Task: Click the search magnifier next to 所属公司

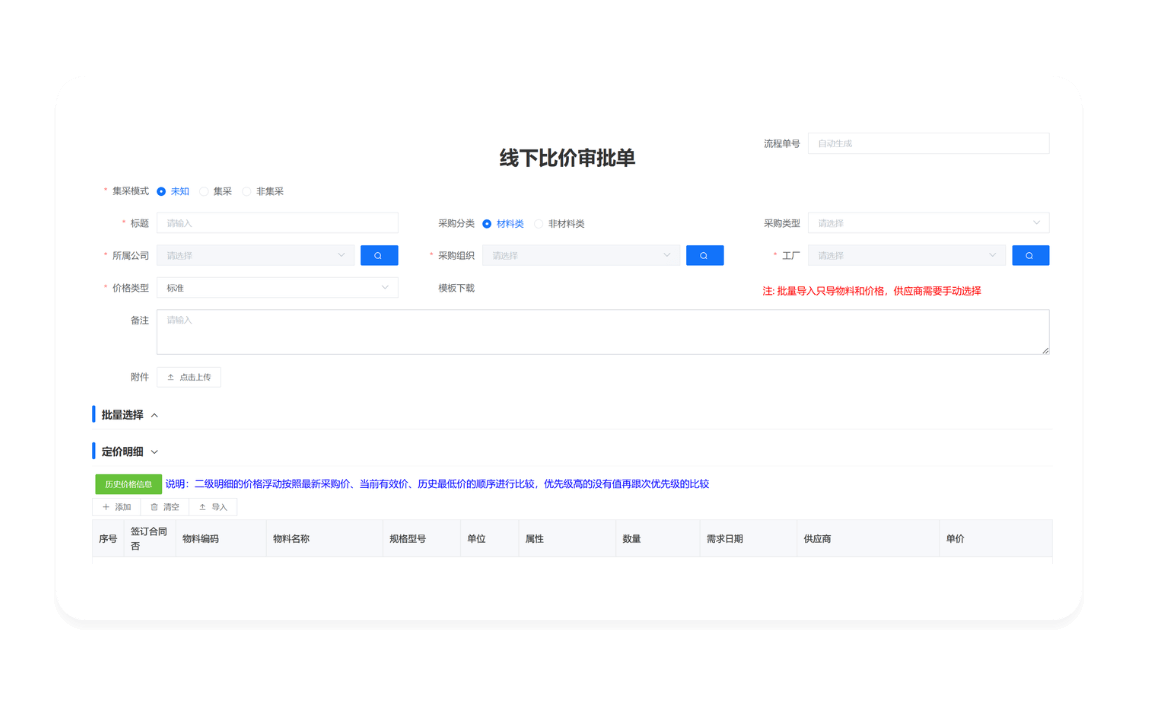Action: (x=378, y=255)
